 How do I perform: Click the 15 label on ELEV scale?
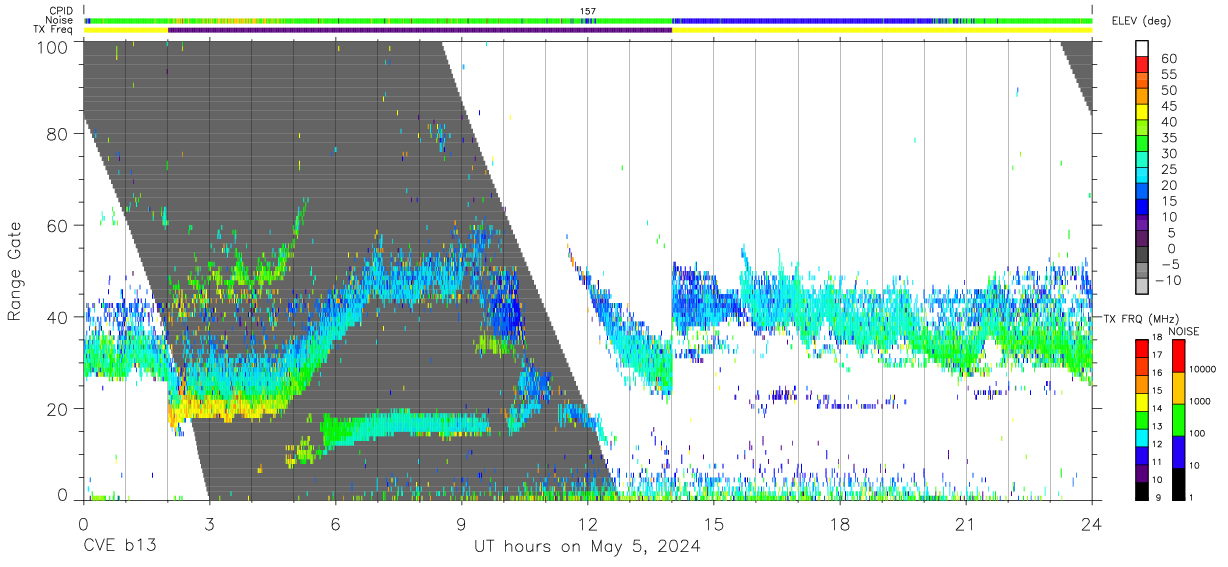[x=1168, y=201]
